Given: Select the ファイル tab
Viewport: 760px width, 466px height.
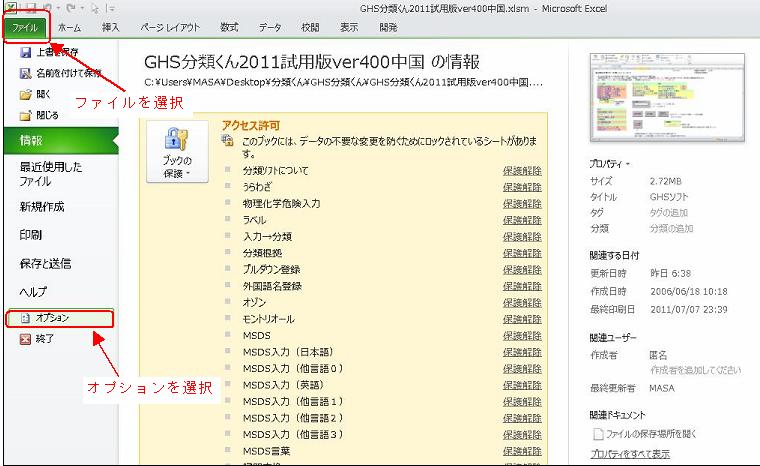Looking at the screenshot, I should [x=25, y=27].
